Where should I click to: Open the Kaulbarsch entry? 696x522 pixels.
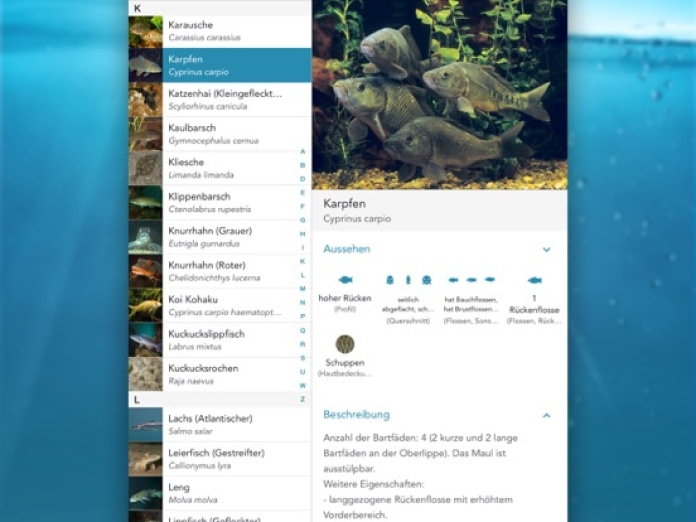220,134
